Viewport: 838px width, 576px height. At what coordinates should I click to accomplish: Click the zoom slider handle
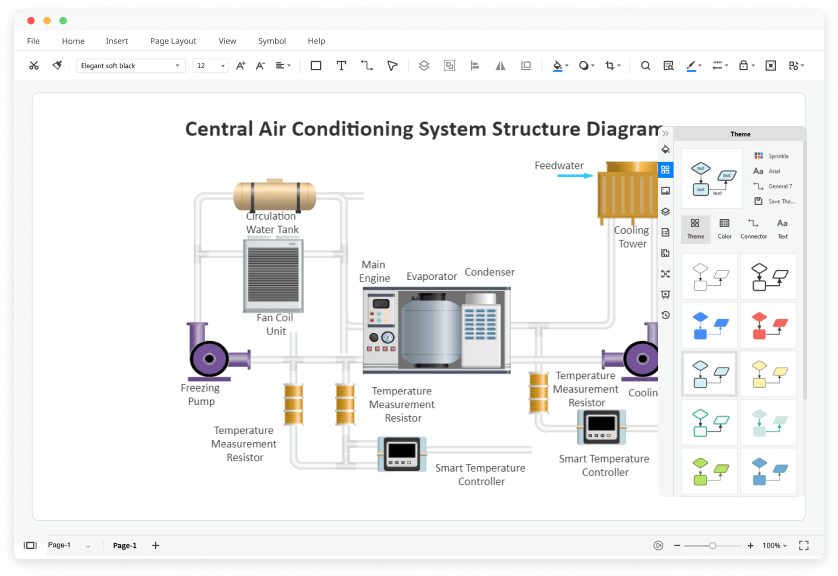pos(712,546)
